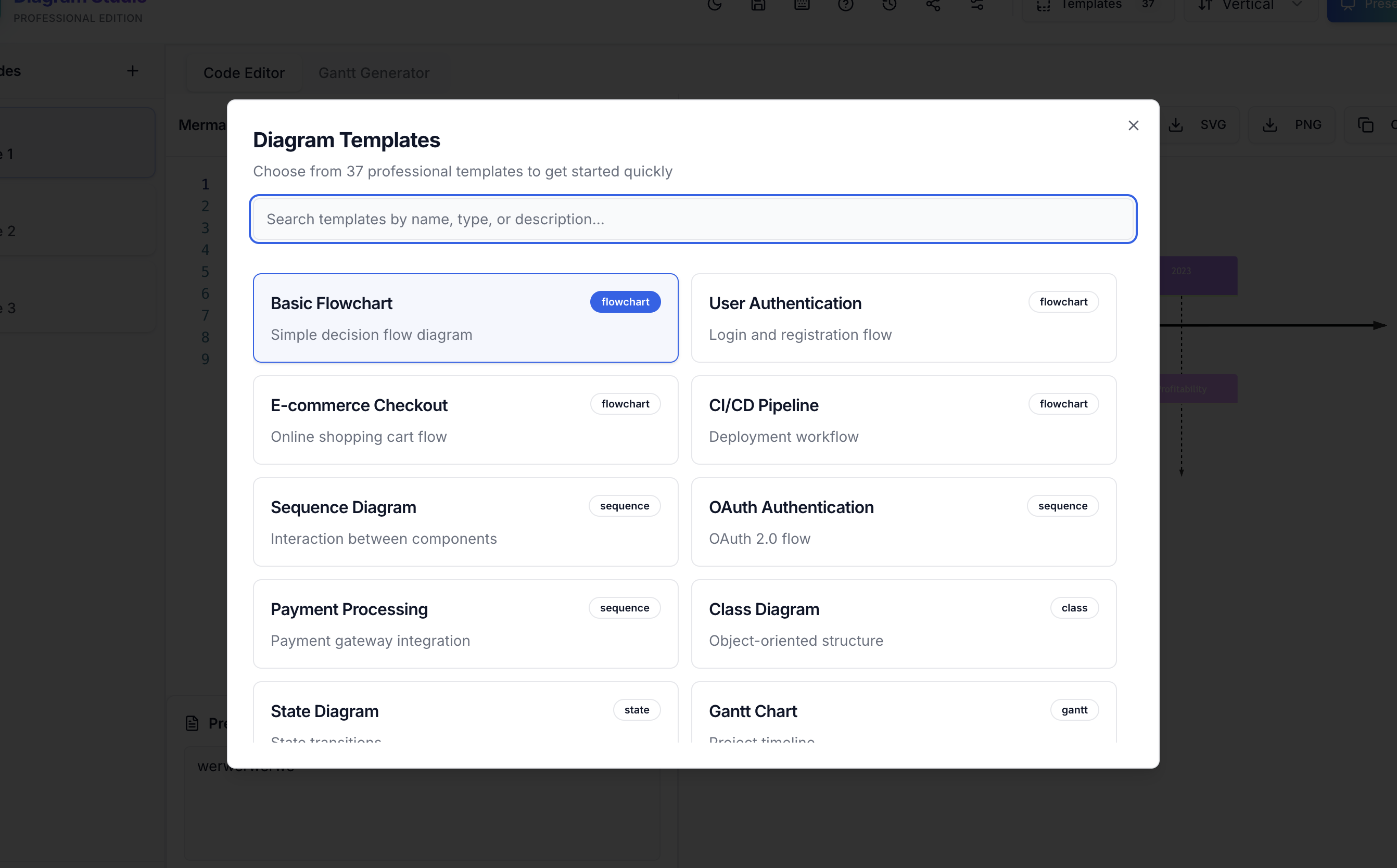Click the dark mode moon icon
This screenshot has width=1397, height=868.
coord(714,5)
